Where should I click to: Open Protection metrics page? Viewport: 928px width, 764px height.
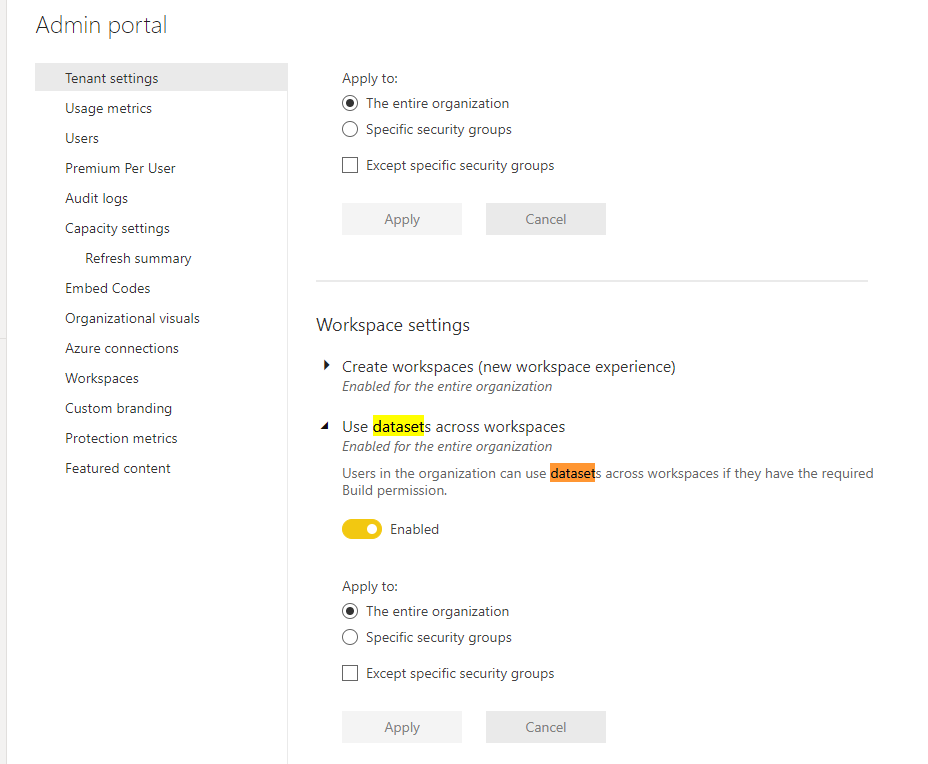[x=121, y=438]
